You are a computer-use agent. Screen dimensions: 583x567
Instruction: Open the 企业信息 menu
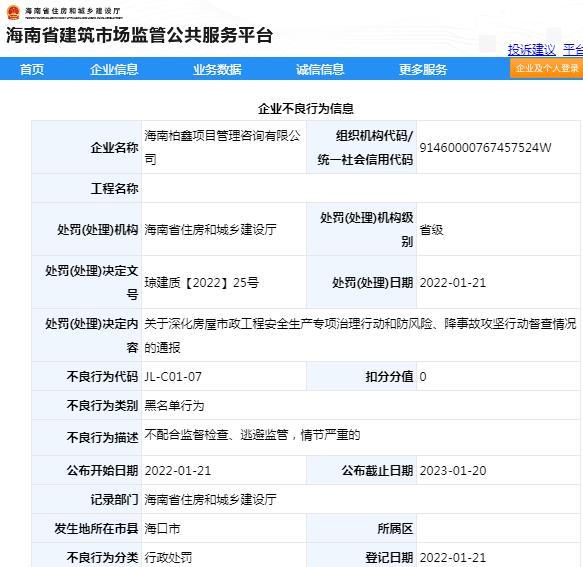click(x=114, y=70)
